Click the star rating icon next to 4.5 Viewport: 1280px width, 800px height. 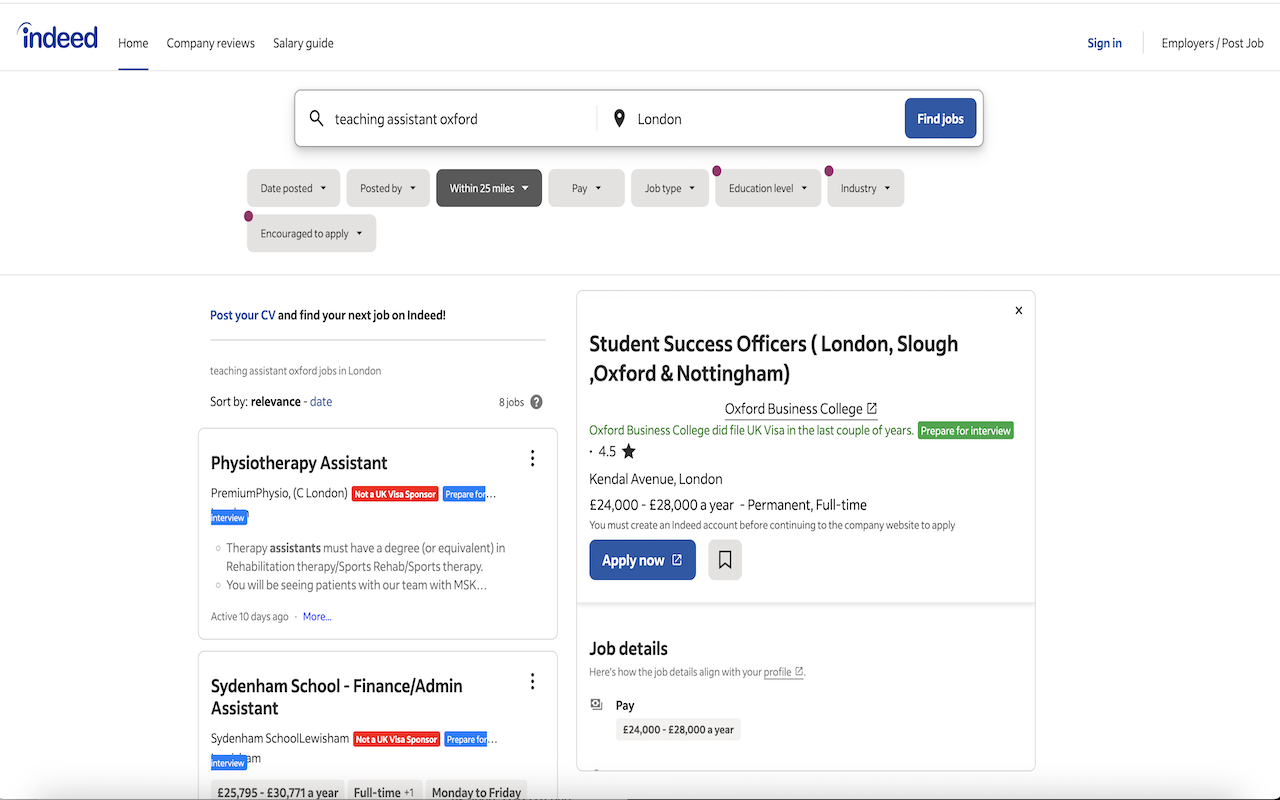coord(629,451)
